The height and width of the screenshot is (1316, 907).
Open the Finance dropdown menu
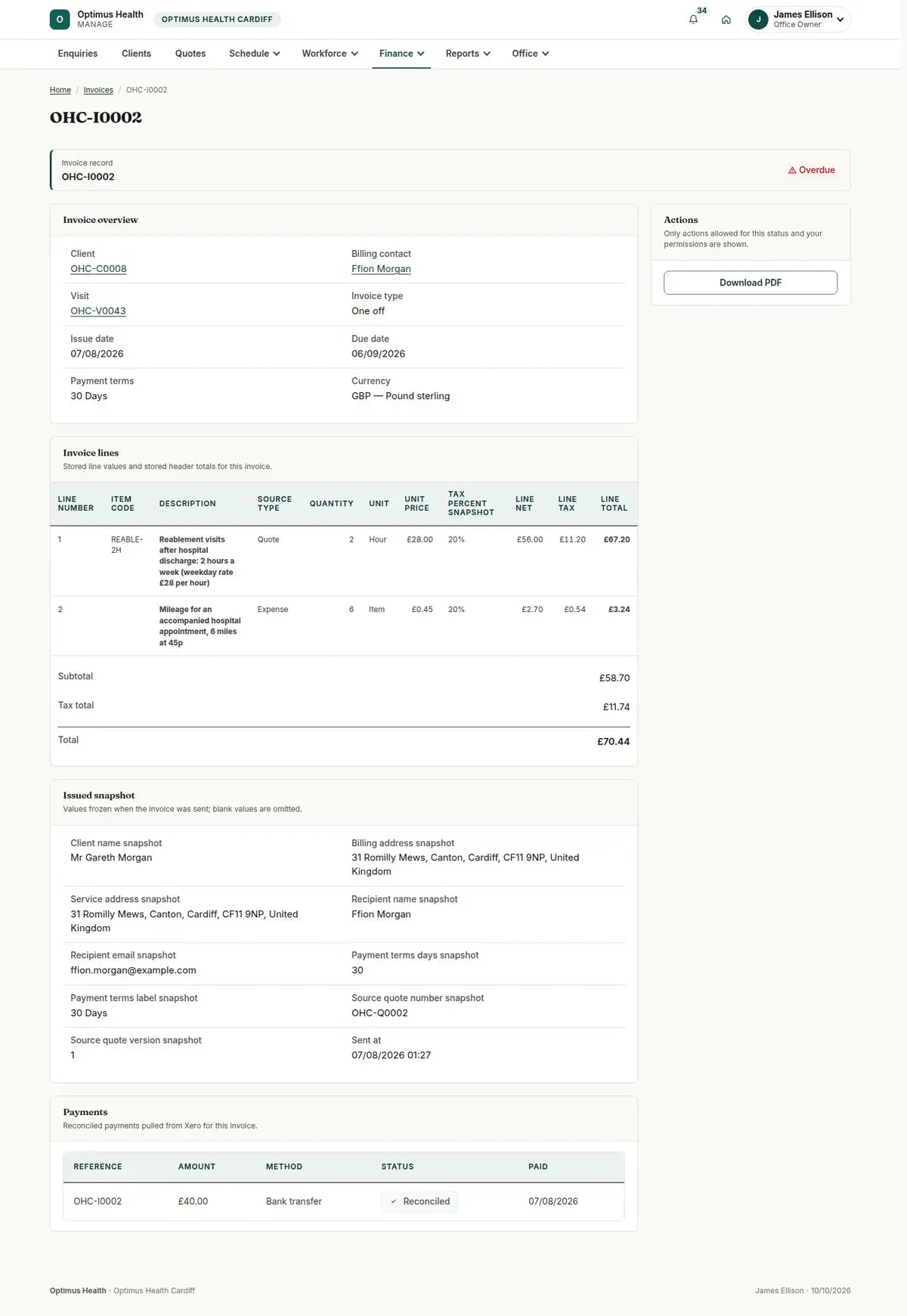[x=401, y=54]
